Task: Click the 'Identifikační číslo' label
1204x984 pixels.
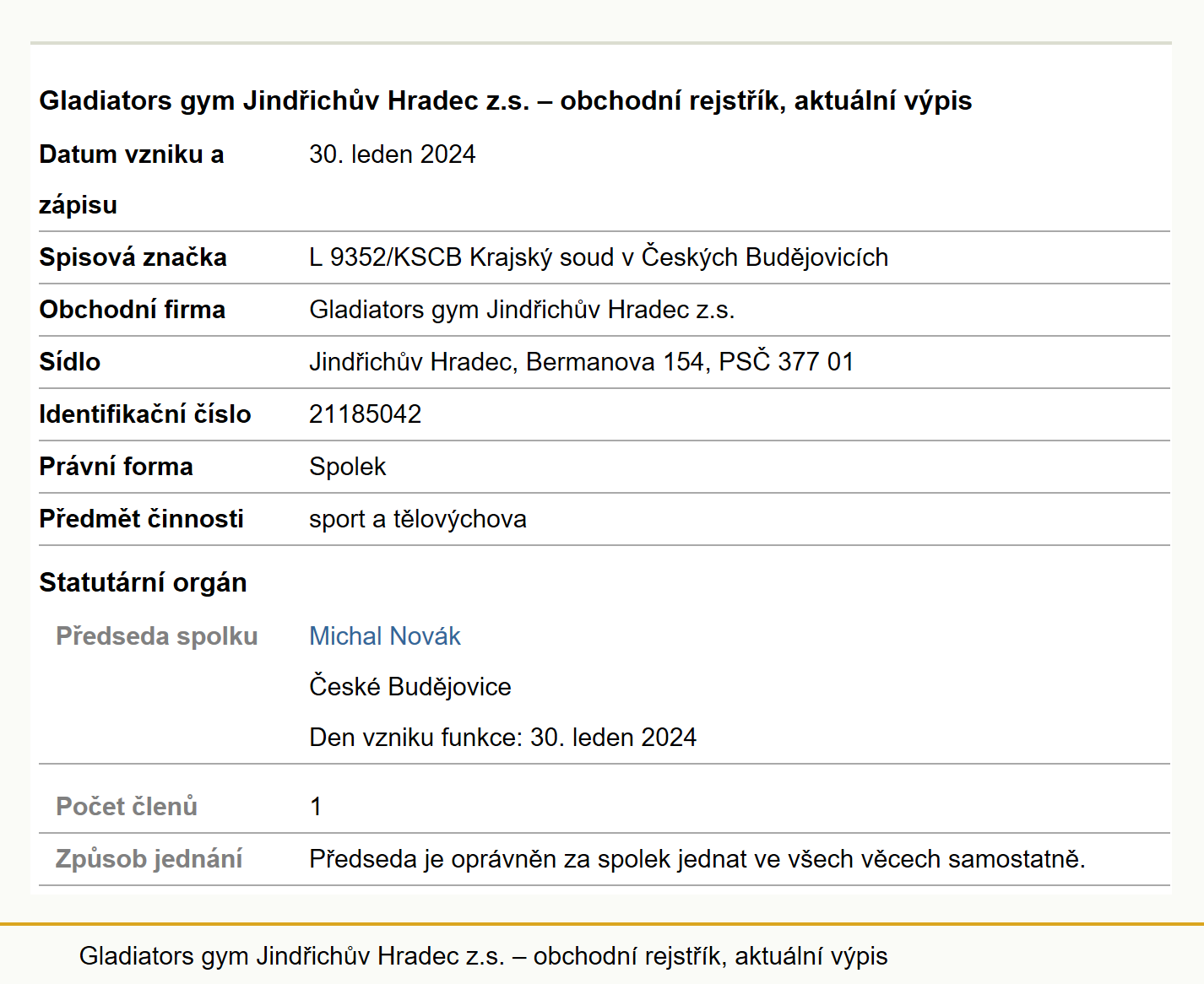Action: (144, 414)
